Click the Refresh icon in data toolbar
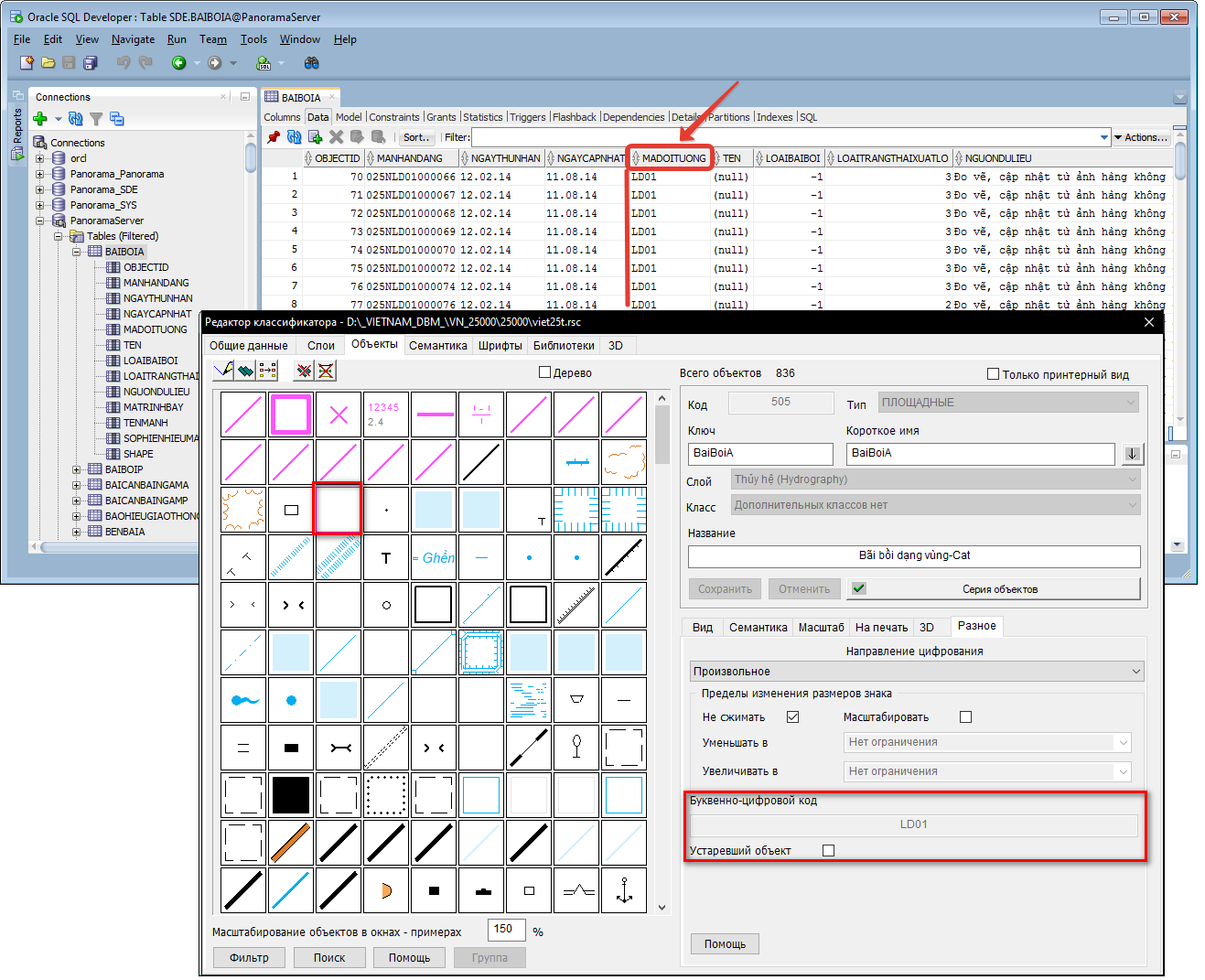Screen dimensions: 1205x980 [x=294, y=137]
